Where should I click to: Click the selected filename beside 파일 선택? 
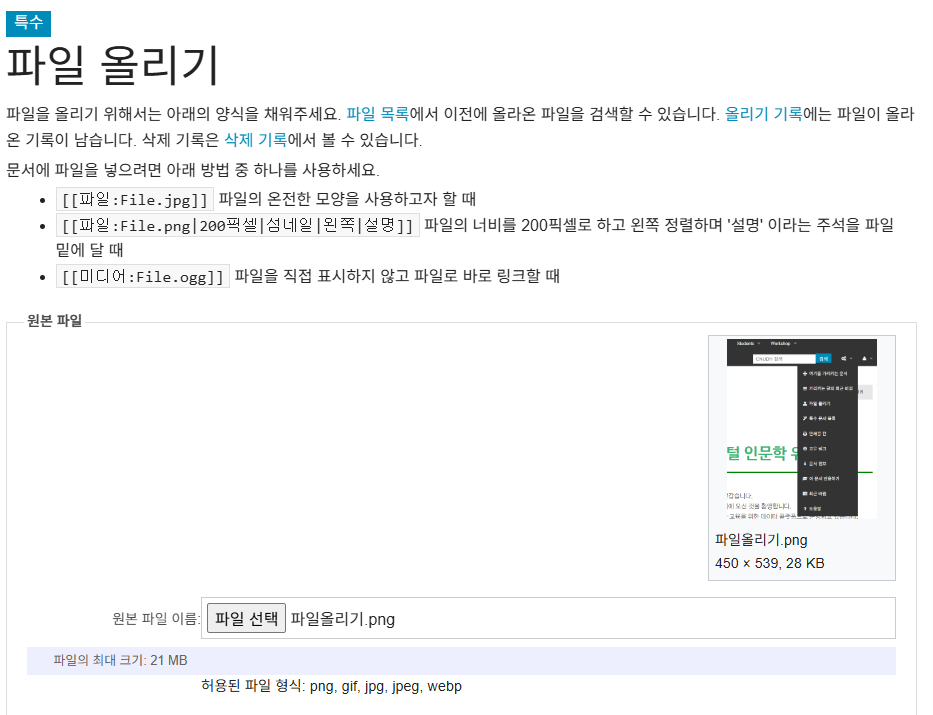(x=342, y=619)
